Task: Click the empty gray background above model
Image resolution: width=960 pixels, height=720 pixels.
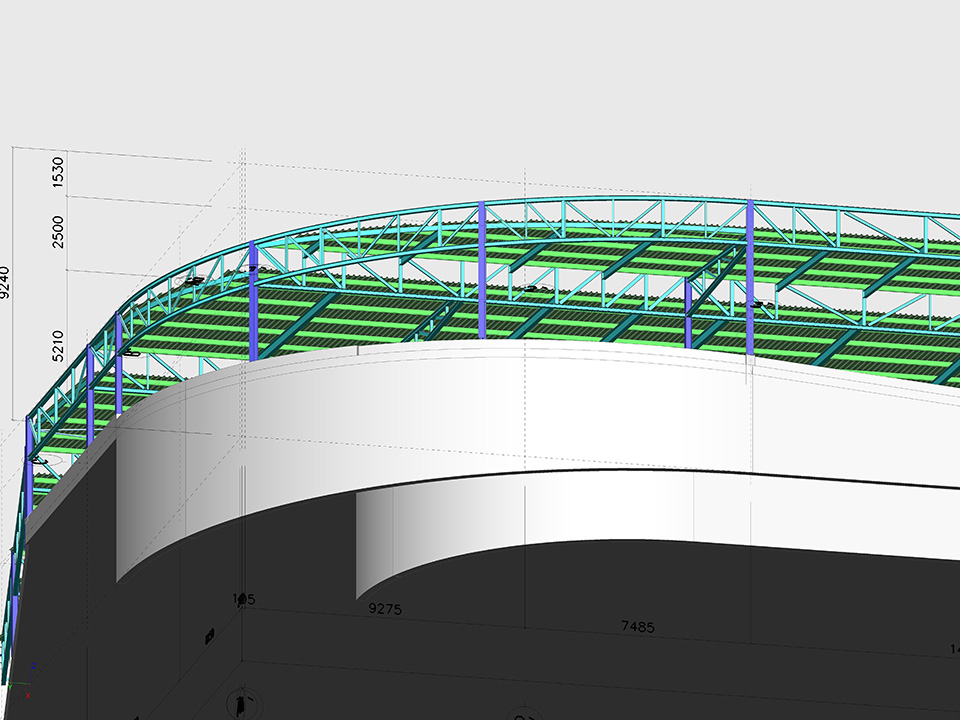Action: point(500,80)
